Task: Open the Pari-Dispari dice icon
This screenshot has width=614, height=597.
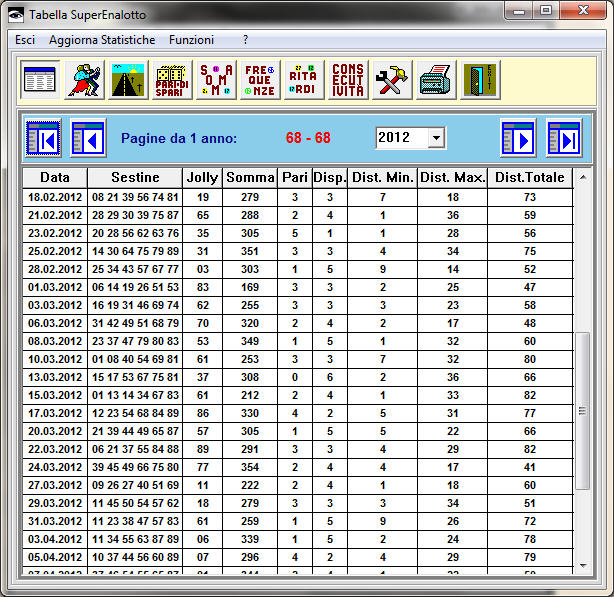Action: pyautogui.click(x=172, y=80)
